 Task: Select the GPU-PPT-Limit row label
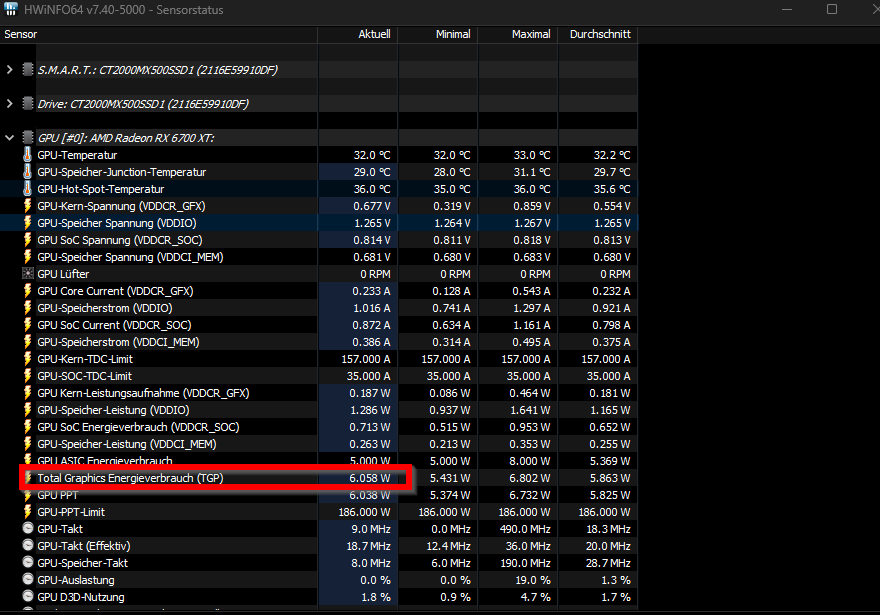coord(71,512)
